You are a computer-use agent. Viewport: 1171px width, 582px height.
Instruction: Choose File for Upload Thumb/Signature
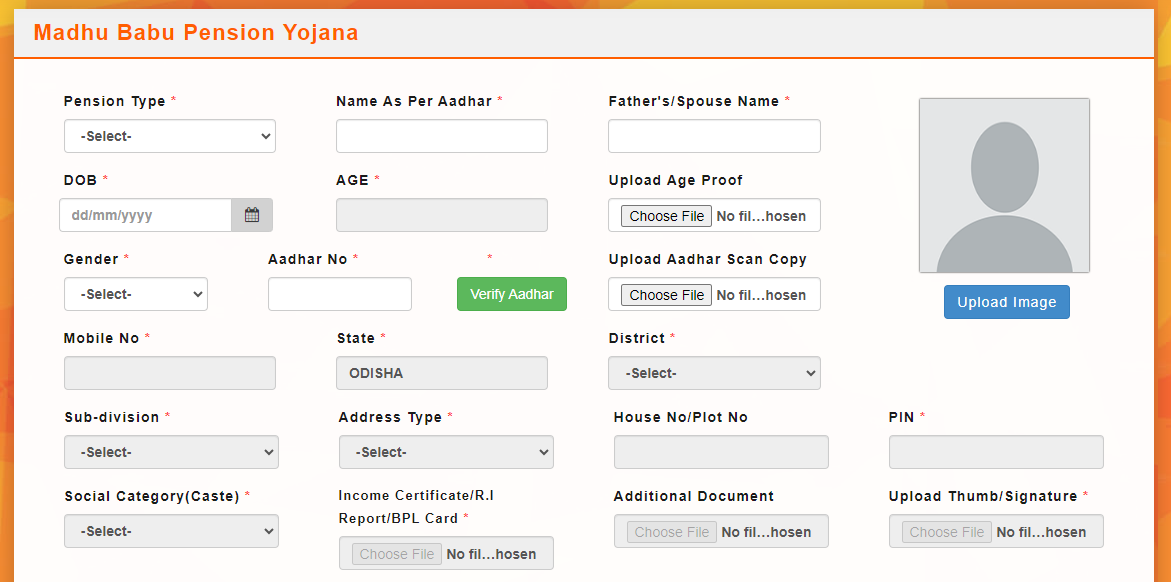point(947,532)
